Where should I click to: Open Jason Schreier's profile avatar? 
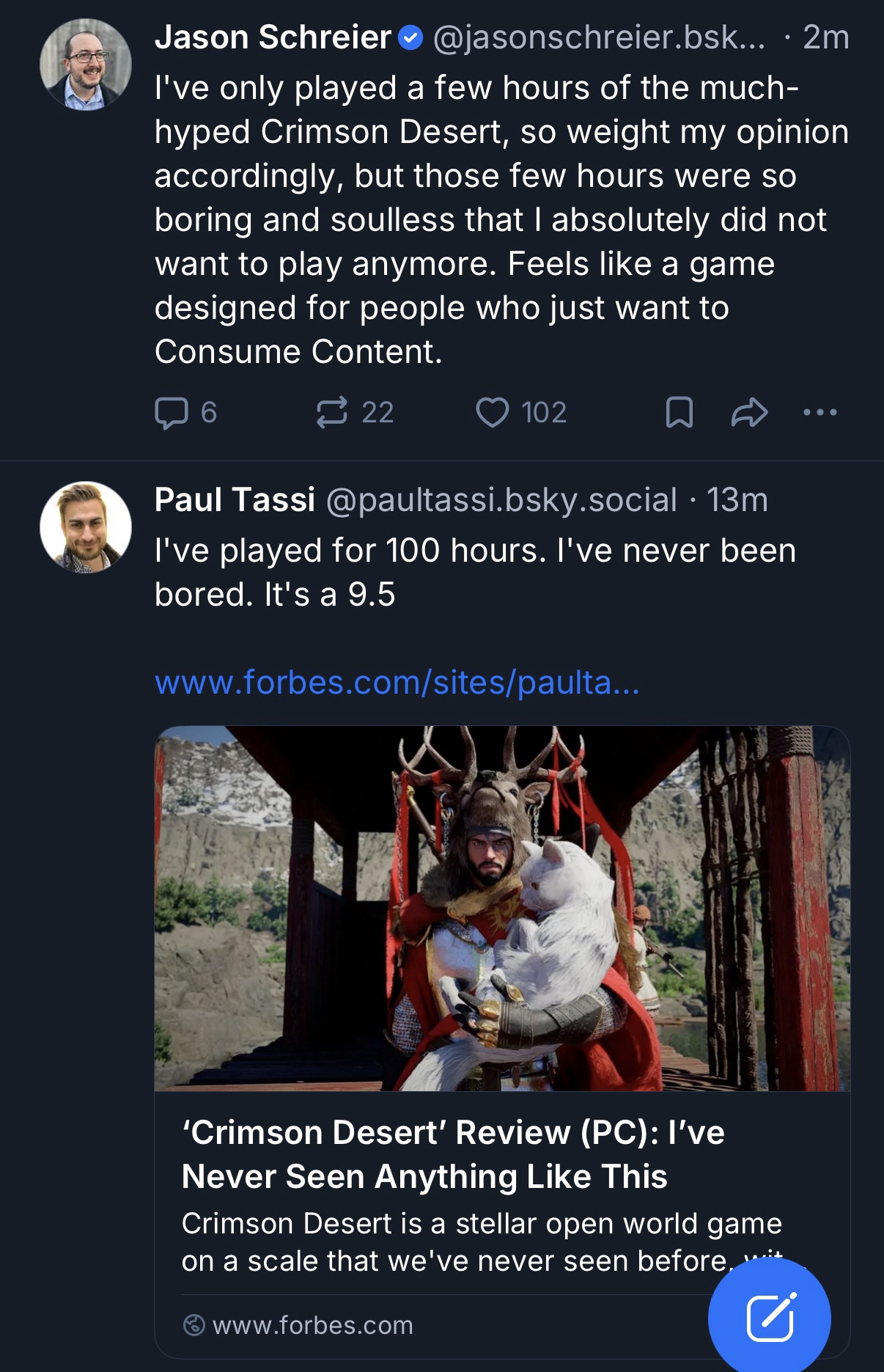[x=86, y=65]
